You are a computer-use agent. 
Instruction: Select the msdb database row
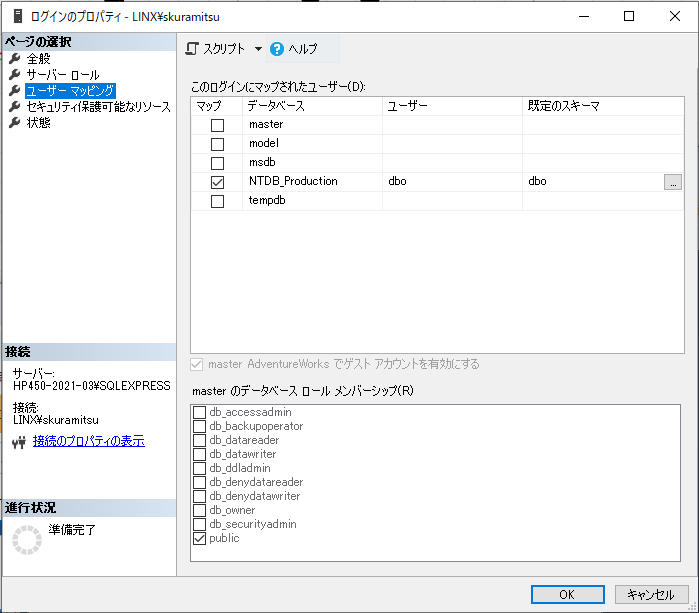(x=261, y=163)
